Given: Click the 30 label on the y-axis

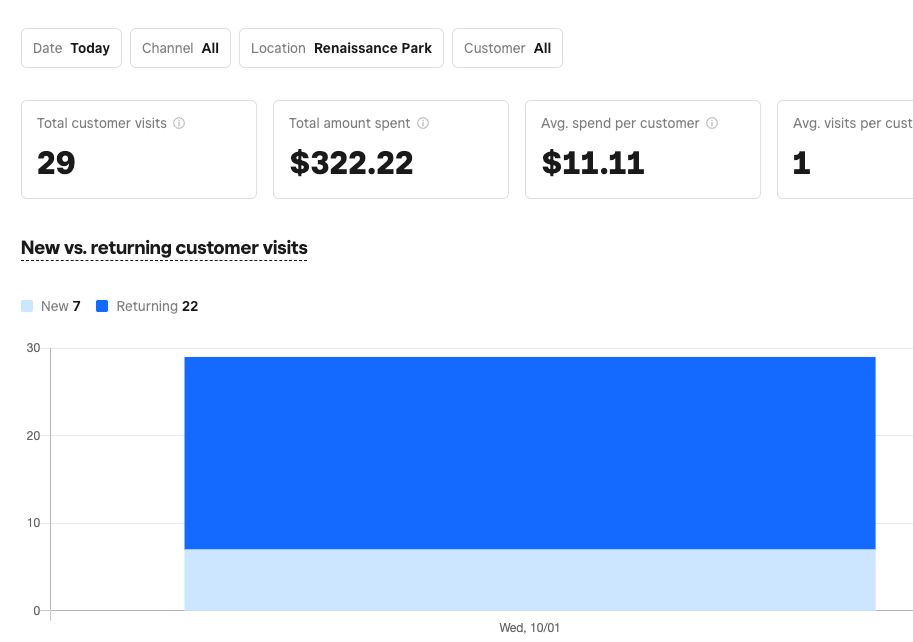Looking at the screenshot, I should [x=33, y=348].
